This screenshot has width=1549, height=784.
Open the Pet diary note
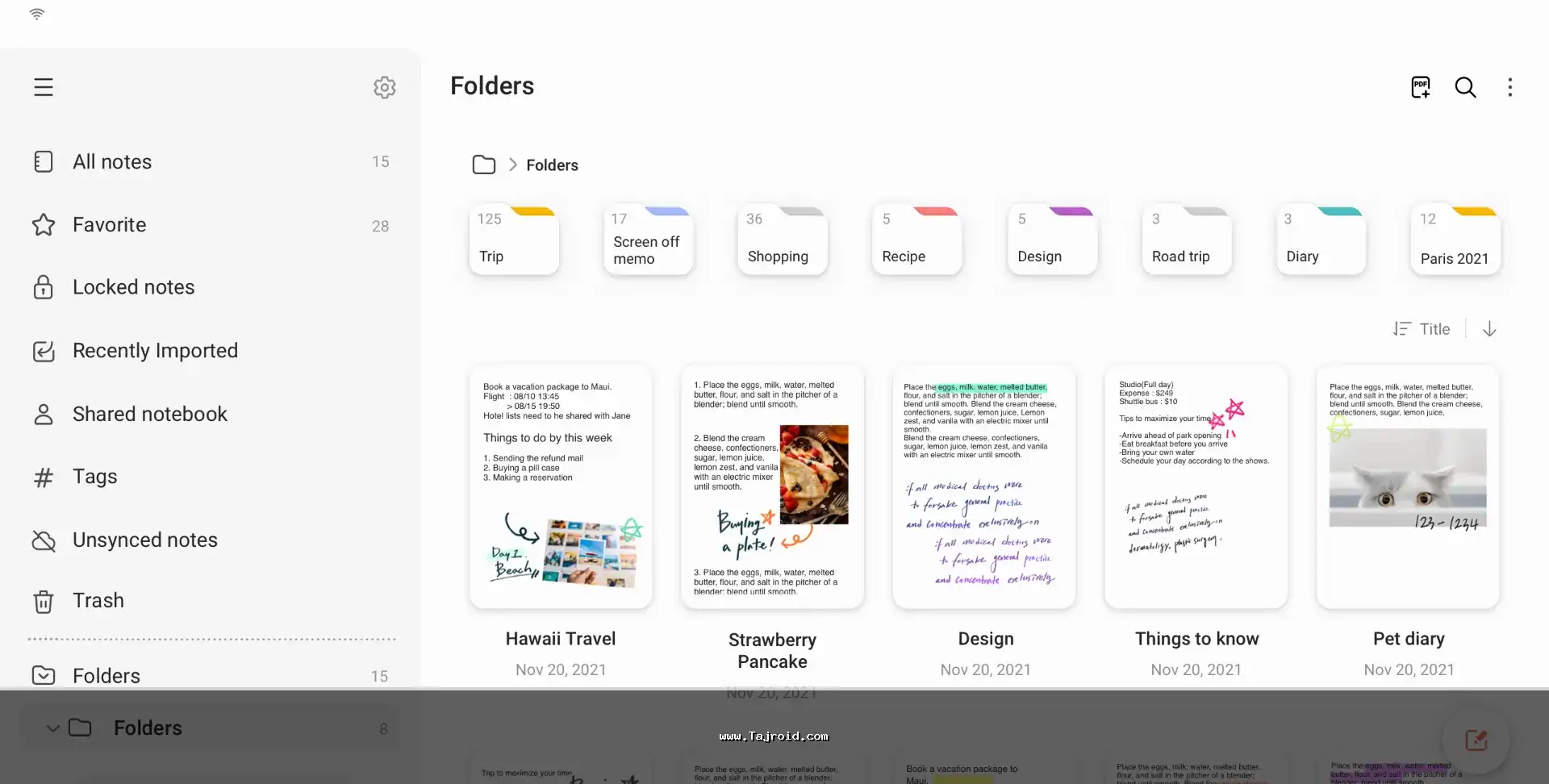1408,486
